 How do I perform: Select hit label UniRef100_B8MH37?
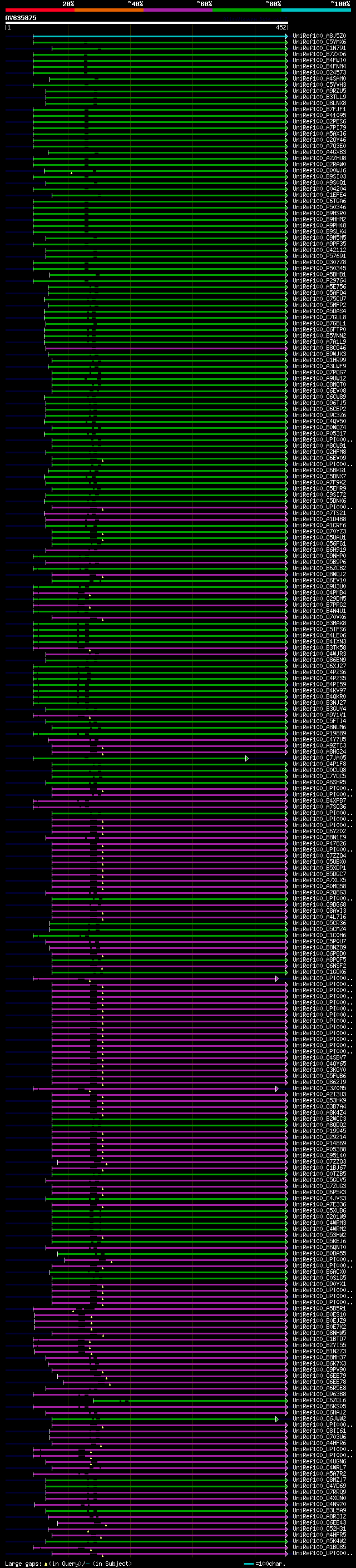pyautogui.click(x=319, y=1357)
